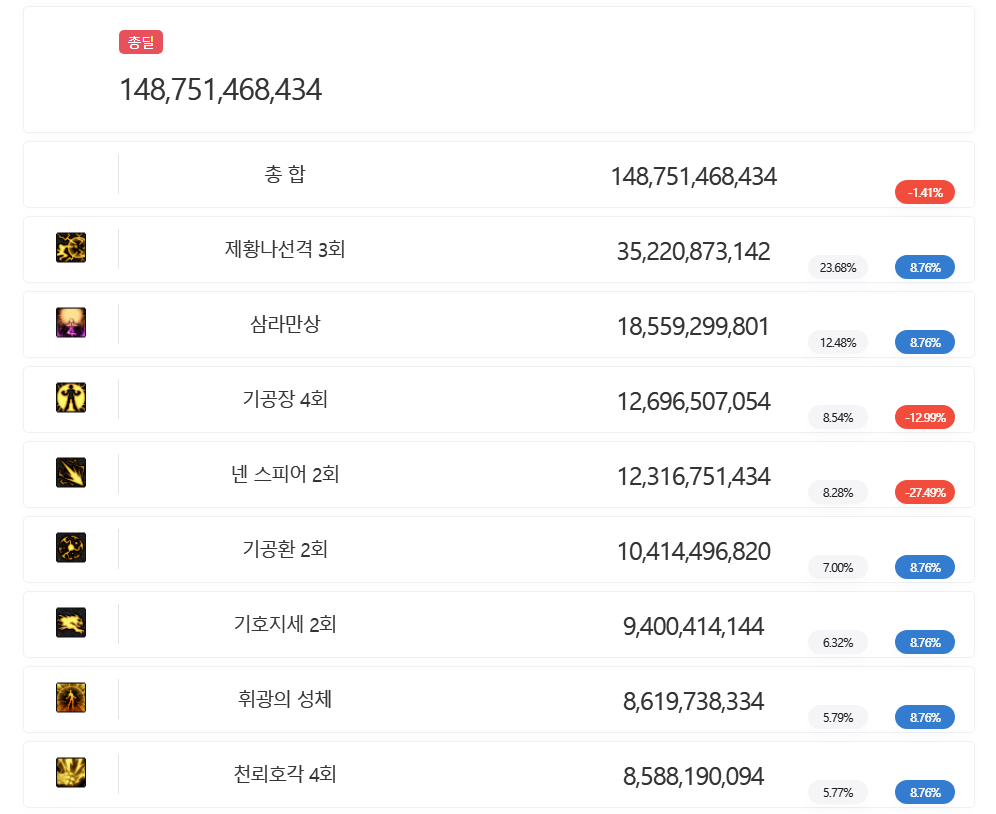
Task: Click the blue 8.76% badge for 휘광의 성체
Action: click(x=924, y=717)
